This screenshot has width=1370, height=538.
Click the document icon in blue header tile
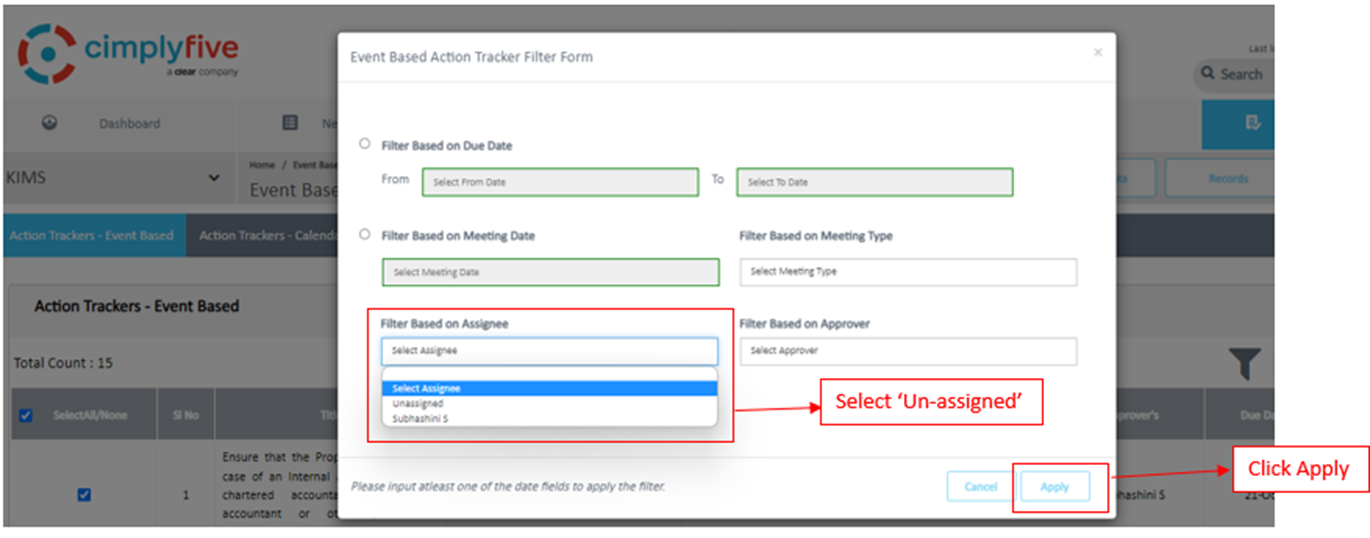(x=1251, y=123)
